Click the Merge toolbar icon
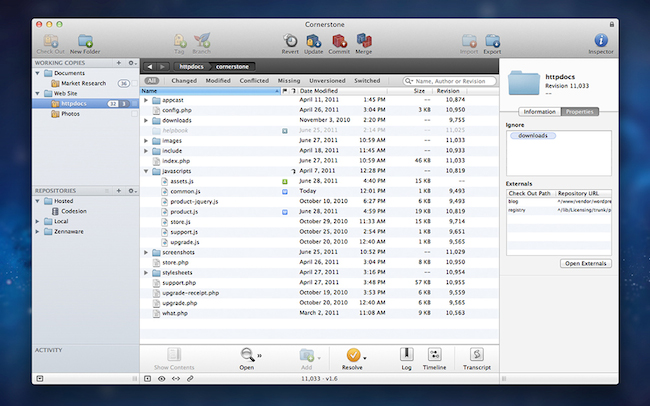This screenshot has height=406, width=650. pos(363,39)
